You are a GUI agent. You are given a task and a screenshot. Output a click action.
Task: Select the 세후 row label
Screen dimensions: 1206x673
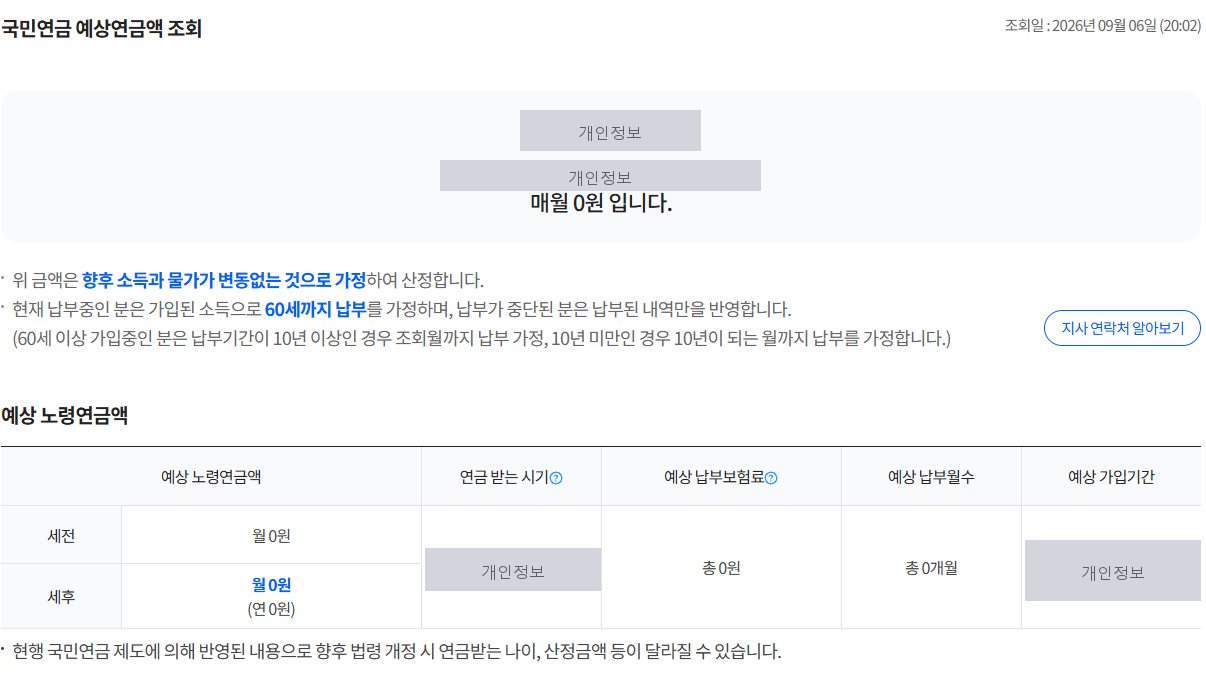point(61,597)
